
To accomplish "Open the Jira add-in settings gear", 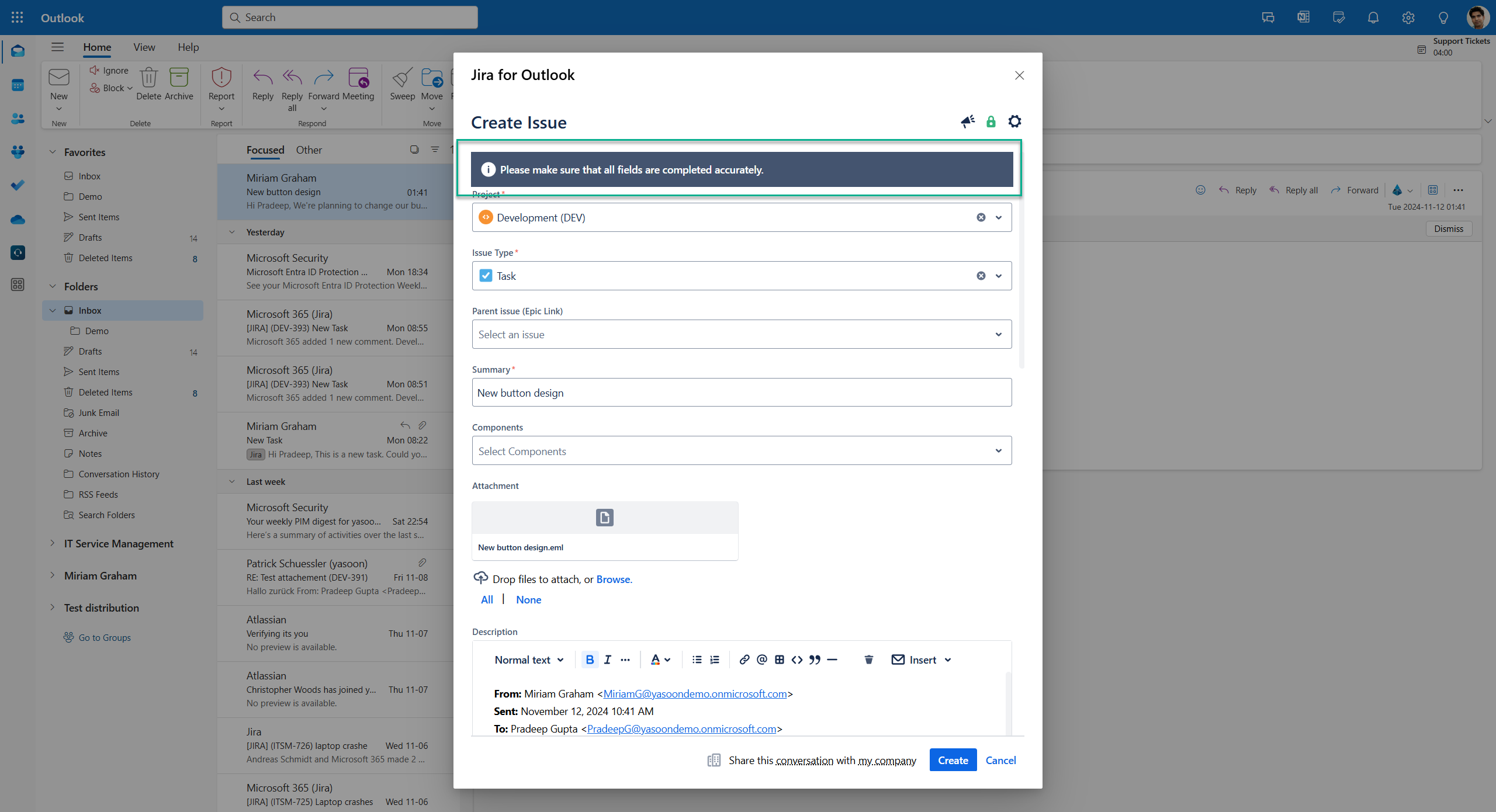I will tap(1014, 122).
